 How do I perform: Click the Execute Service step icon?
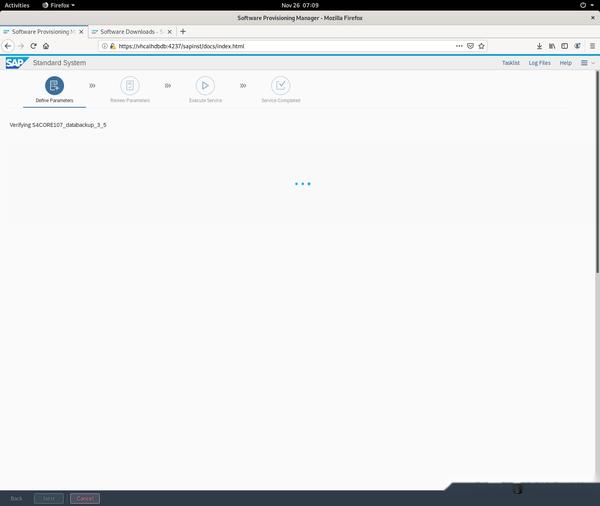point(205,85)
